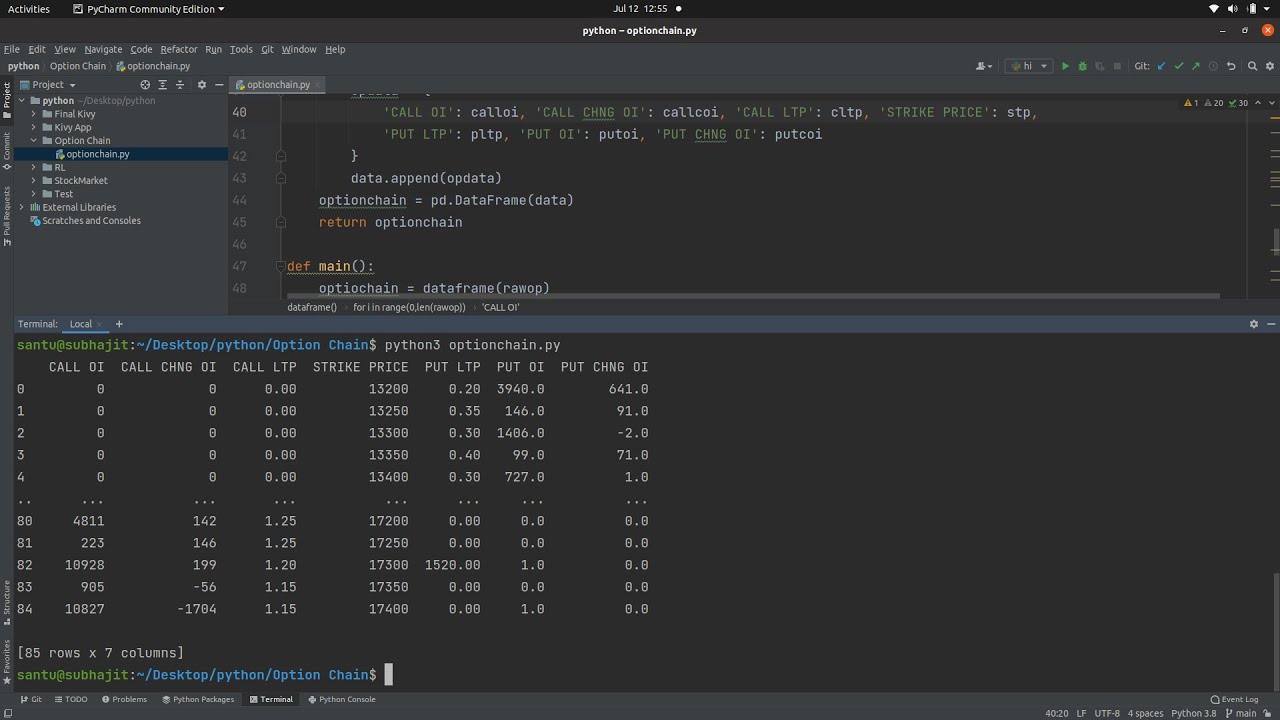Select optionchain.py in project tree
The width and height of the screenshot is (1280, 720).
coord(98,154)
